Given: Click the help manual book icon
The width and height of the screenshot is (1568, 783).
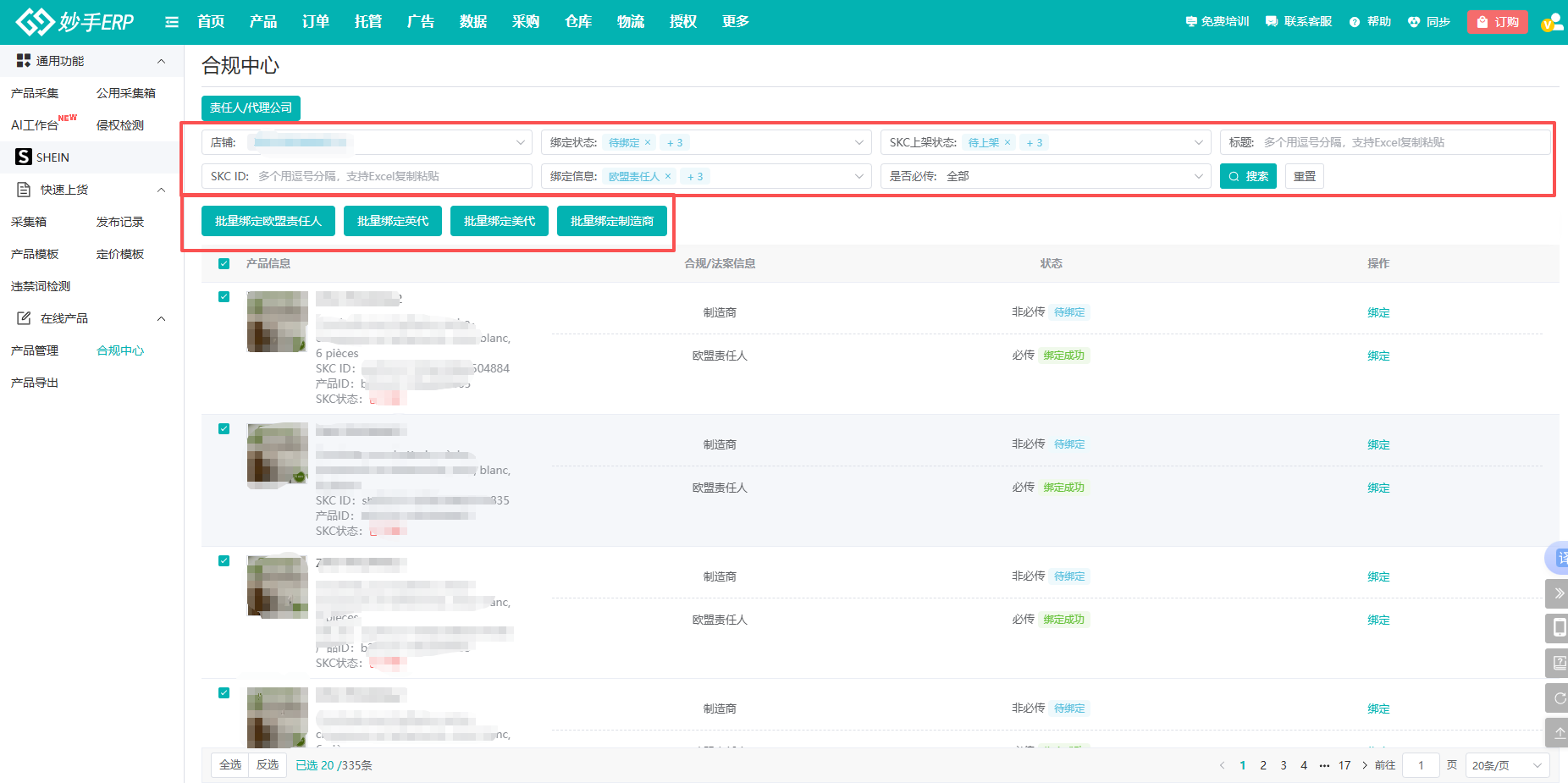Looking at the screenshot, I should point(1559,663).
